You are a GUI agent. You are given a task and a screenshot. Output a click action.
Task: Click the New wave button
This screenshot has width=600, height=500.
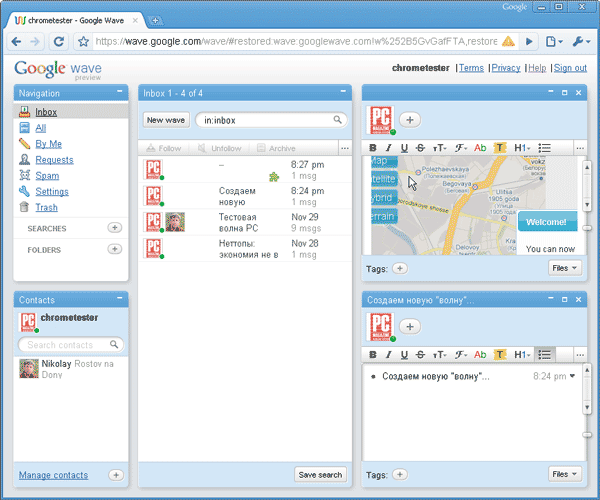tap(166, 120)
